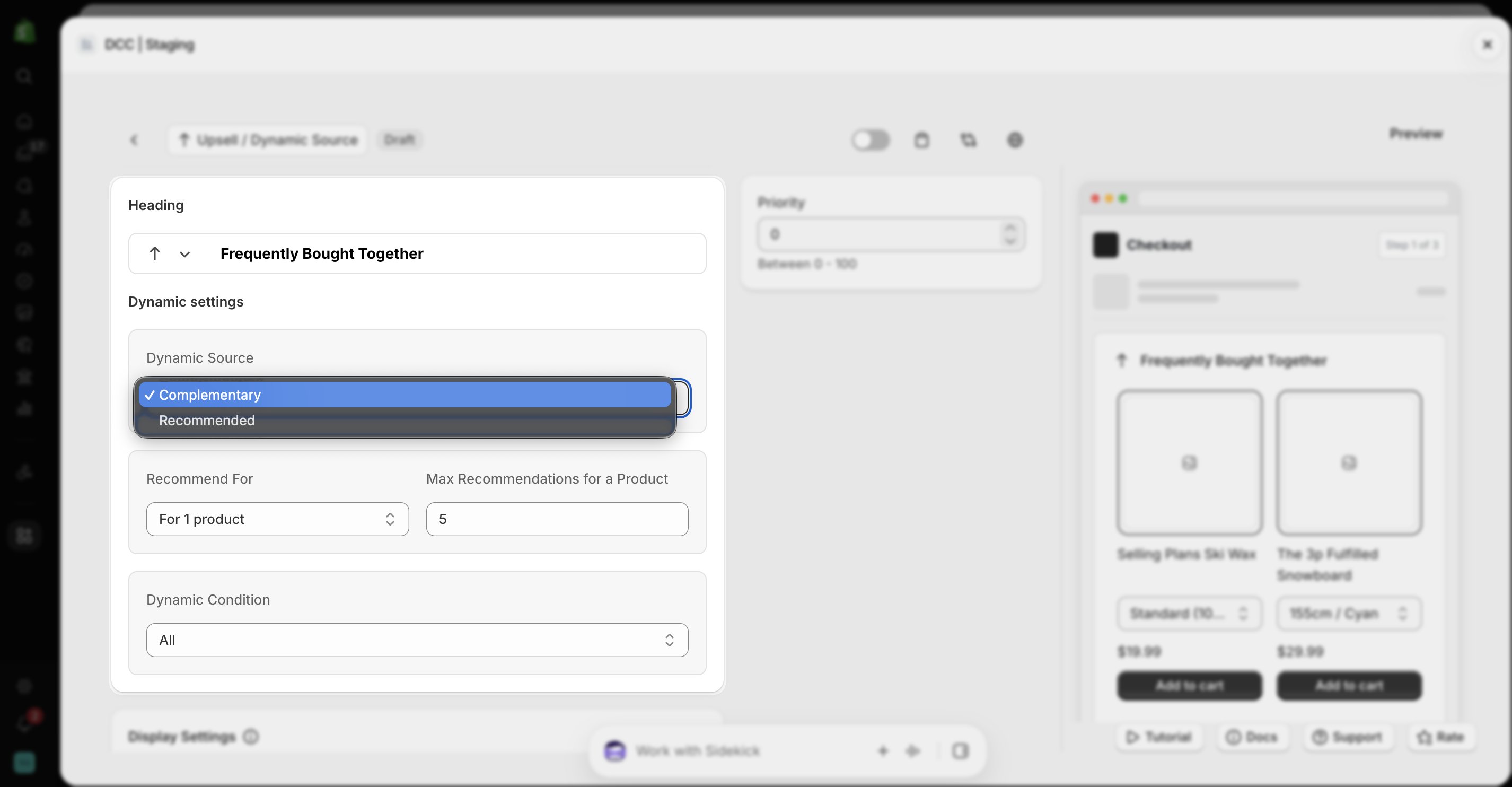1512x787 pixels.
Task: Click the teal icon at sidebar bottom
Action: pyautogui.click(x=24, y=762)
